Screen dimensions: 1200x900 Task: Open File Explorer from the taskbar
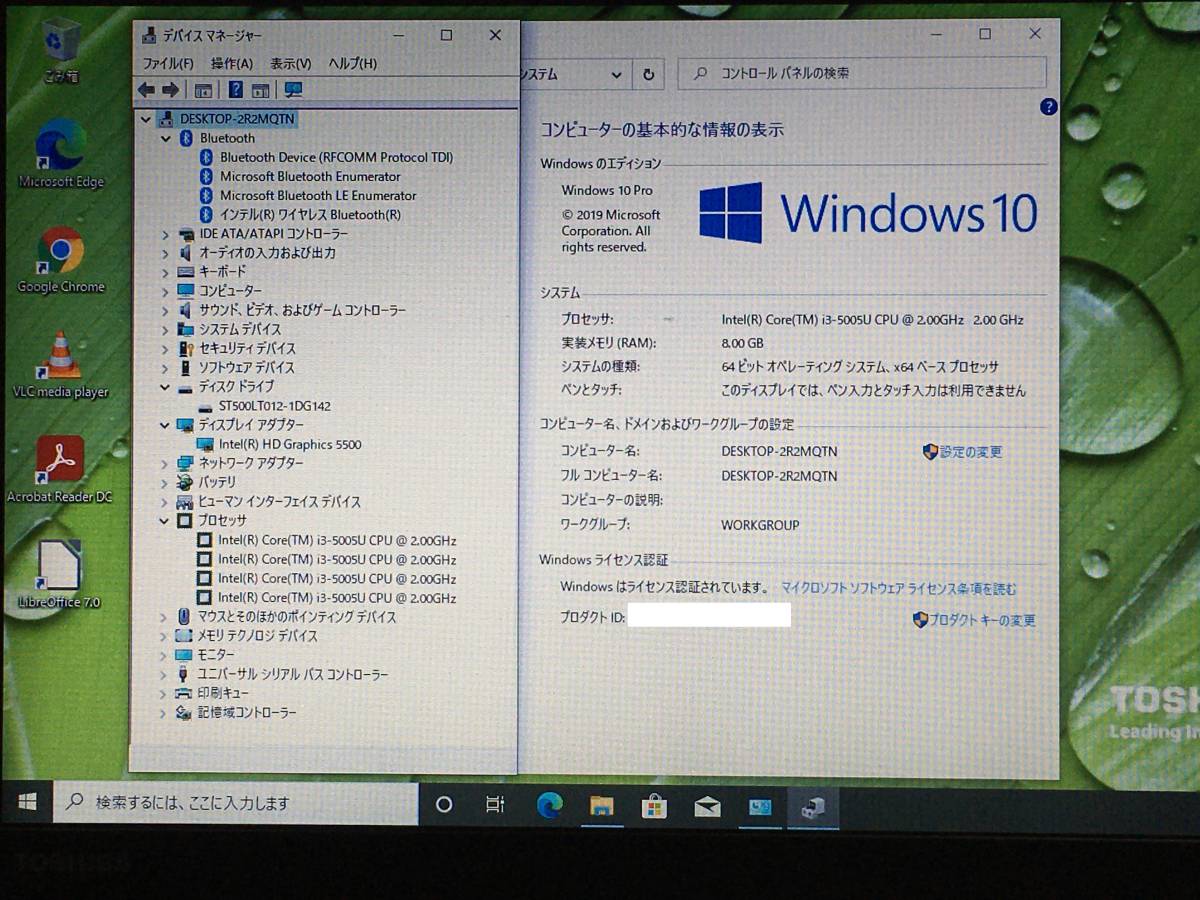601,805
